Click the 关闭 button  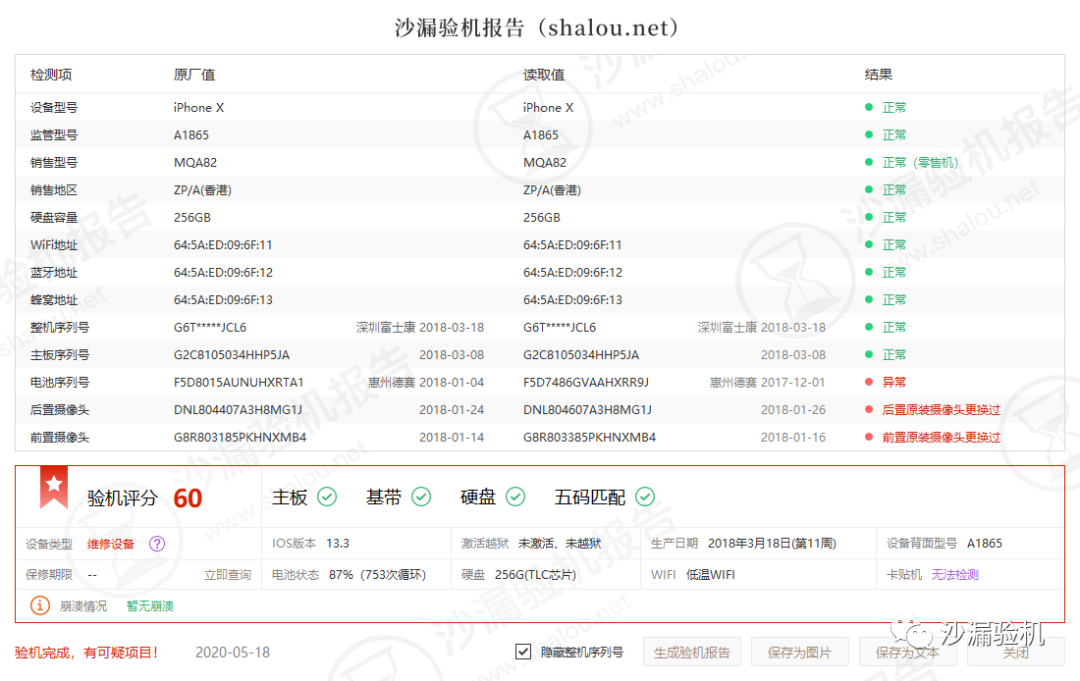click(1015, 652)
